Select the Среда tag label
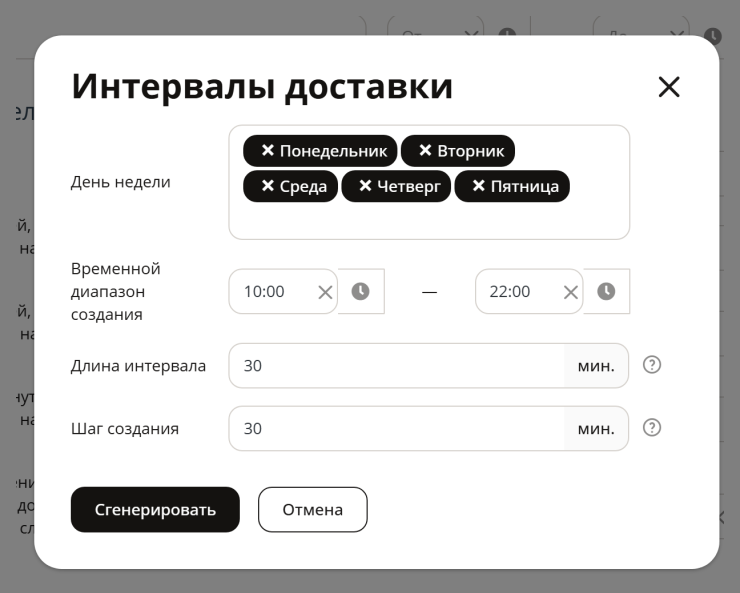The height and width of the screenshot is (593, 740). pos(303,186)
